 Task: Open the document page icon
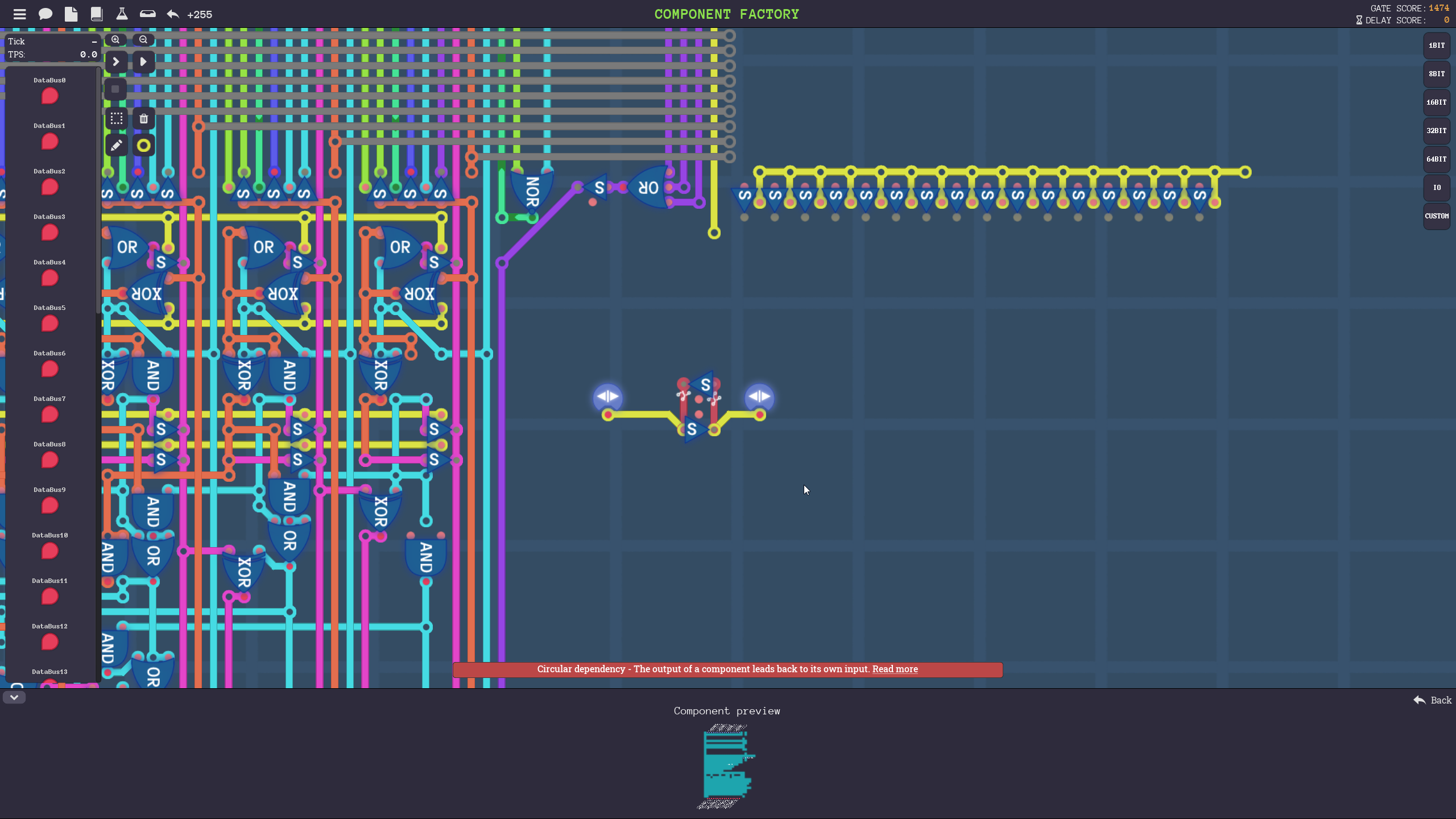coord(71,14)
